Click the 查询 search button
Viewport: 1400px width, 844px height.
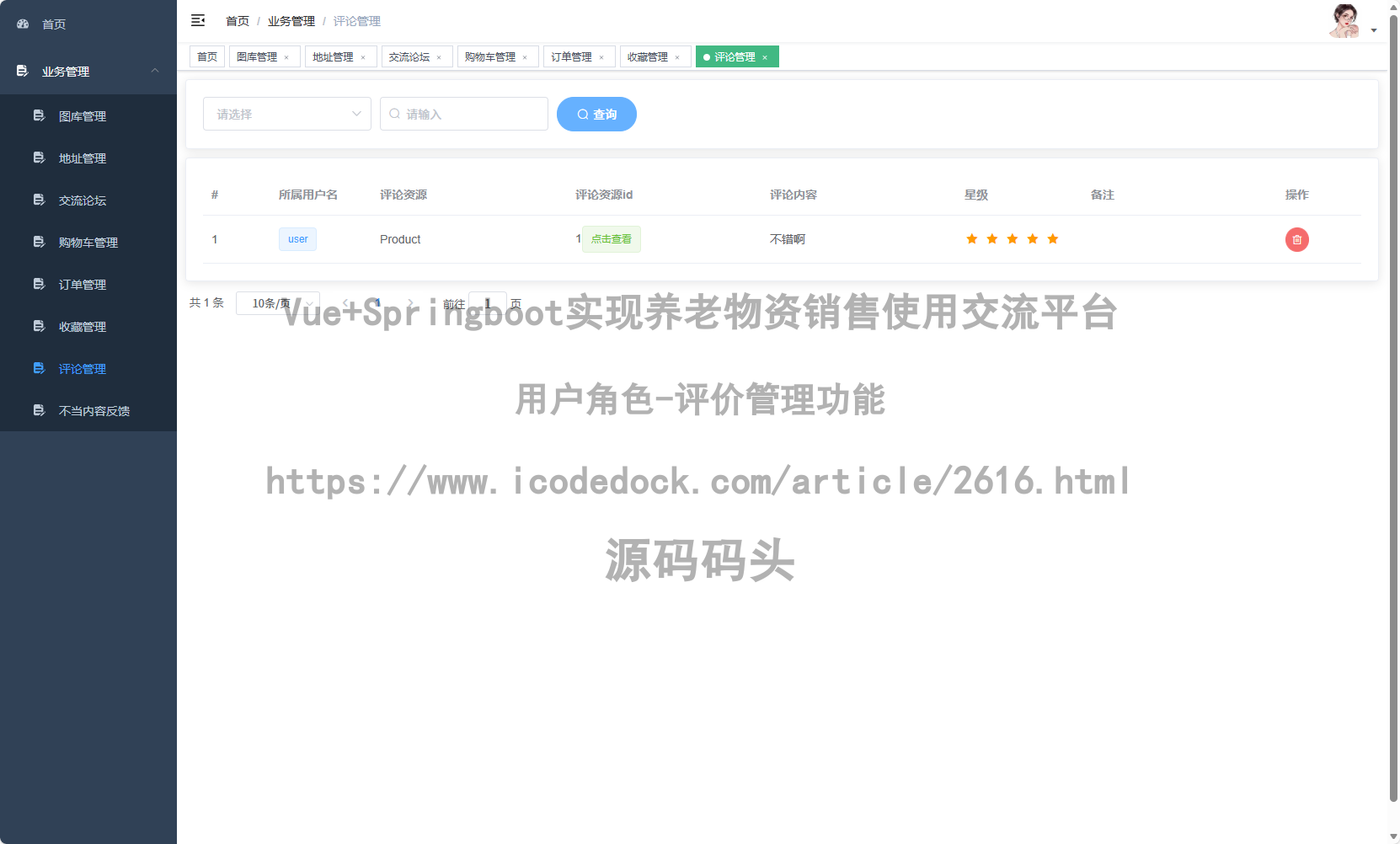point(596,114)
